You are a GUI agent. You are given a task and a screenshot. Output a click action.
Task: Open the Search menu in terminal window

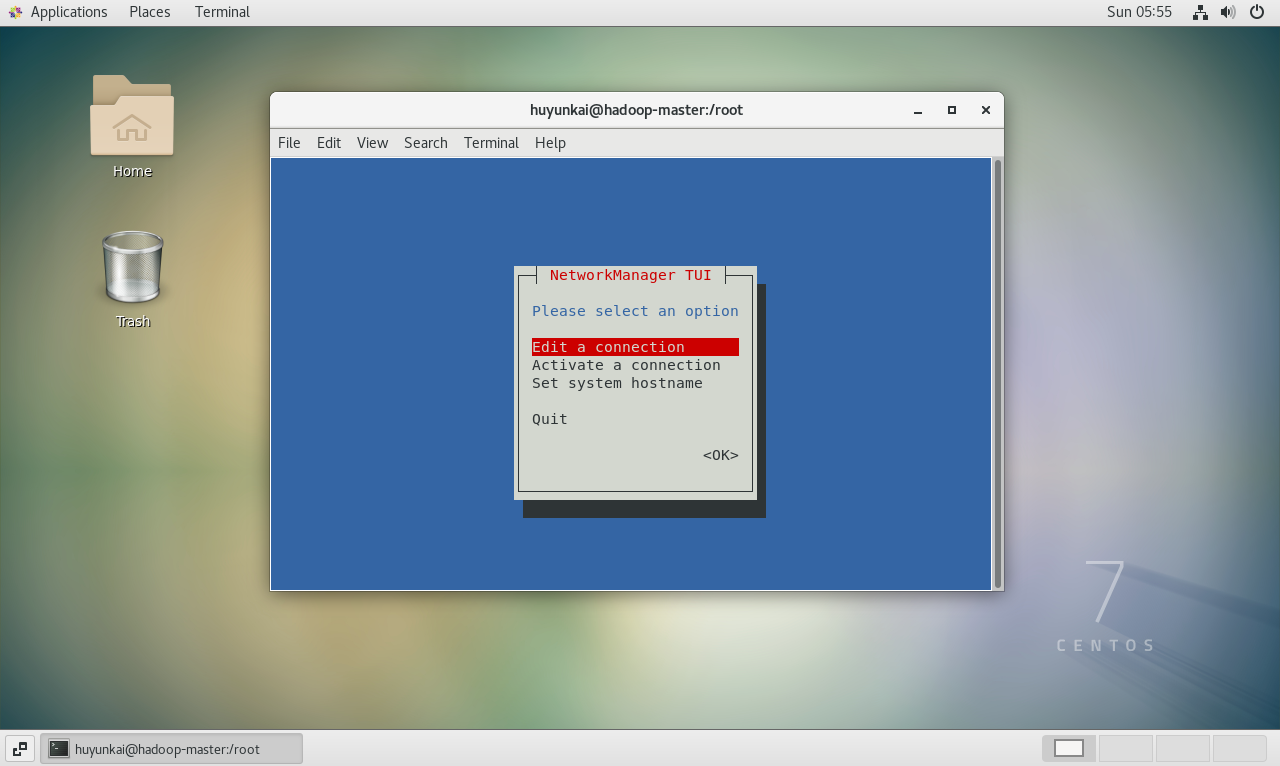point(426,143)
